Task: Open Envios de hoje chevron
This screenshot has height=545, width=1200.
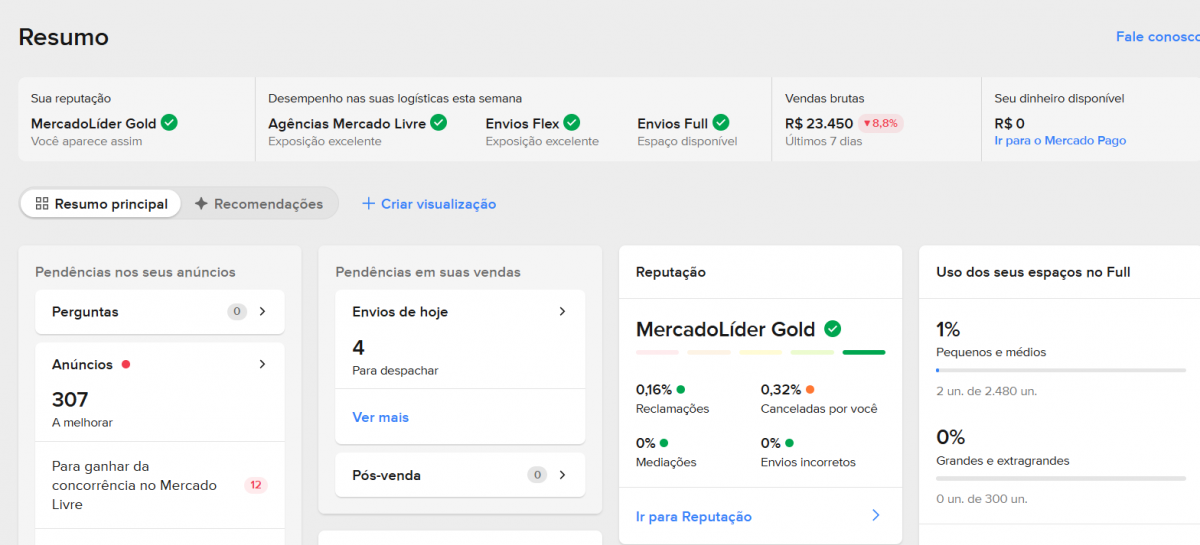Action: point(562,311)
